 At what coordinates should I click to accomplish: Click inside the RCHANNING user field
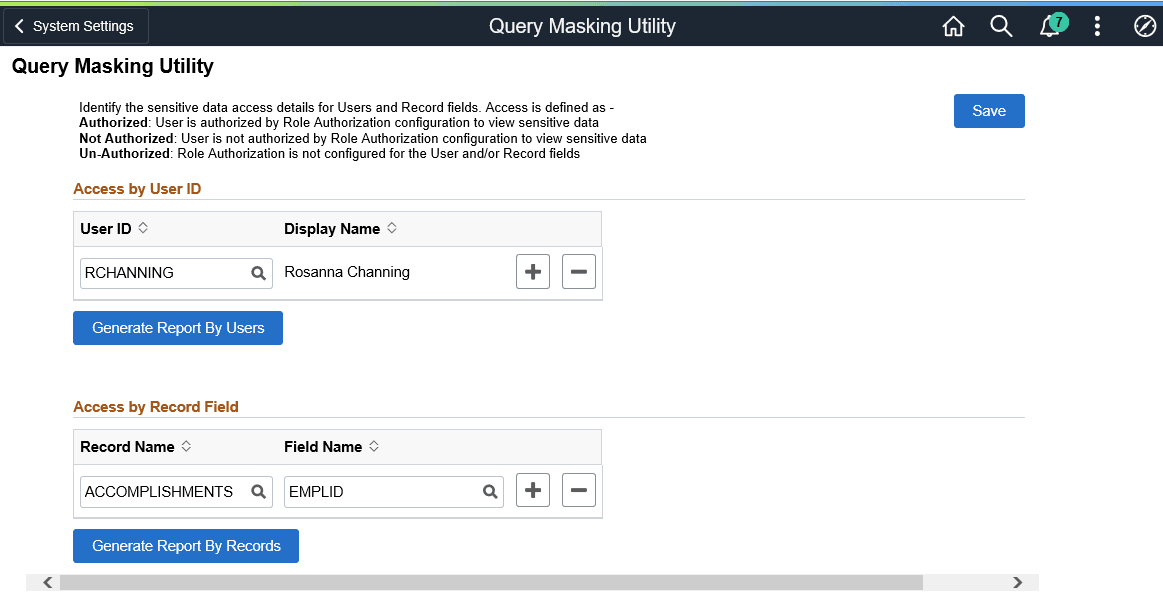pos(160,272)
